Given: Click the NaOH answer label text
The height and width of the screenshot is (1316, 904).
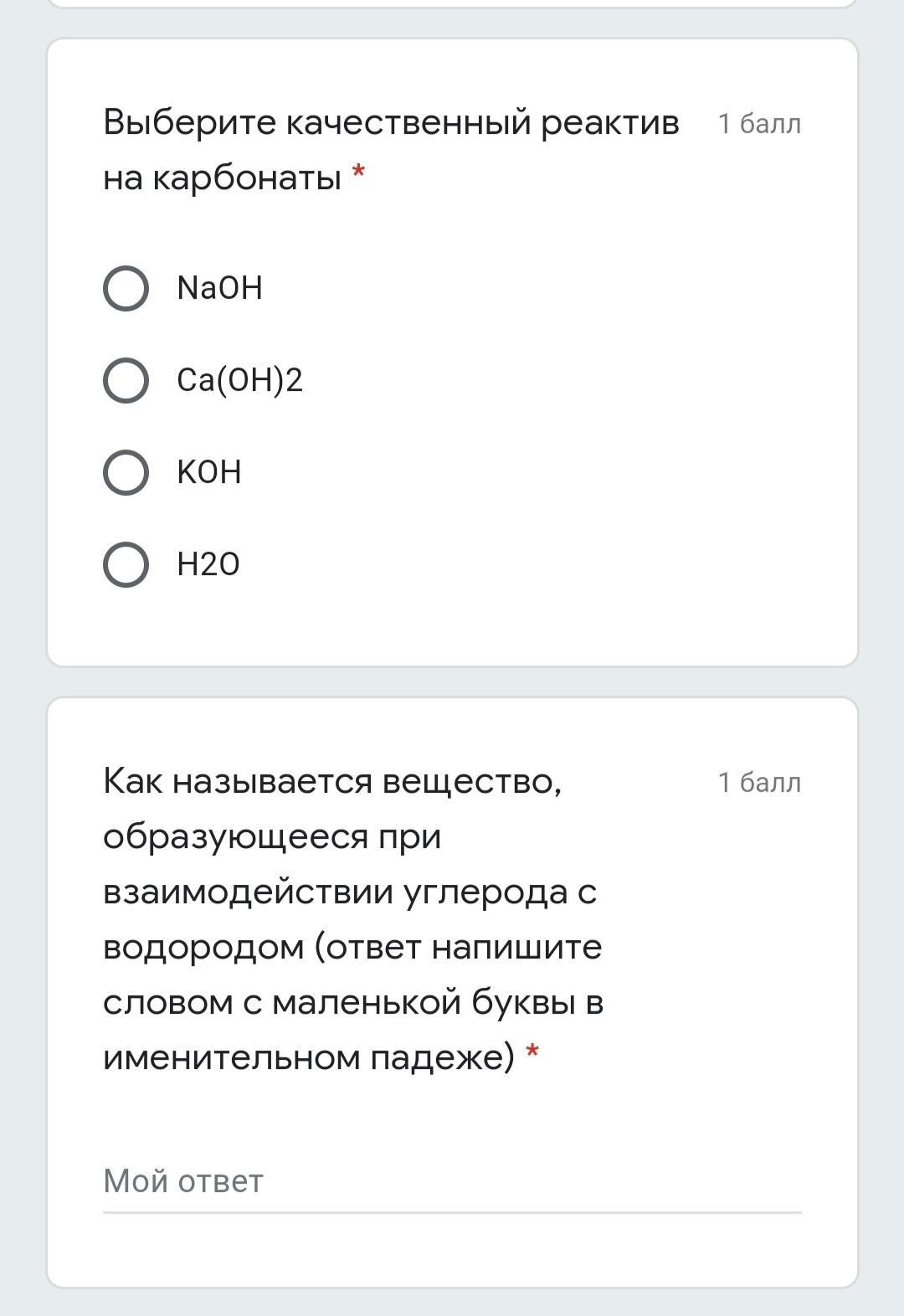Looking at the screenshot, I should 220,289.
